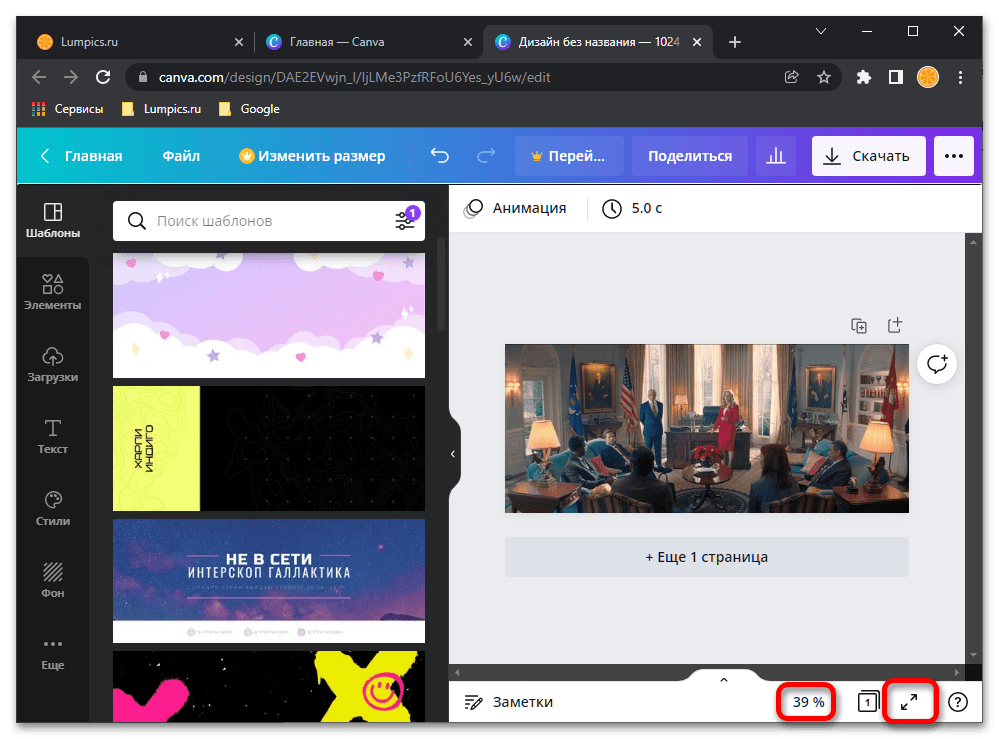The image size is (999, 739).
Task: Click the Поделиться (Share) button
Action: [690, 156]
